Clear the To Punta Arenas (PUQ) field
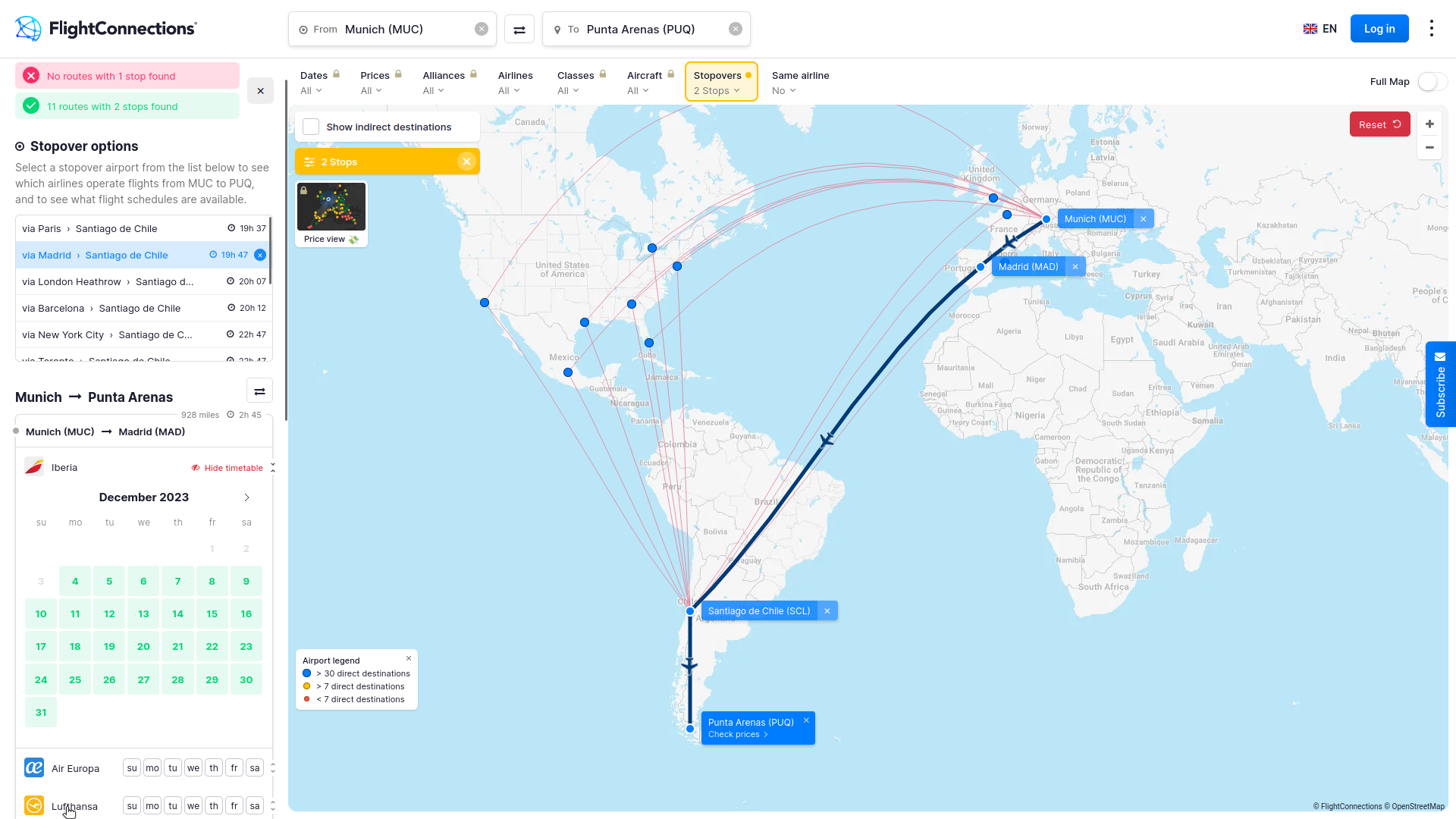 [x=736, y=29]
